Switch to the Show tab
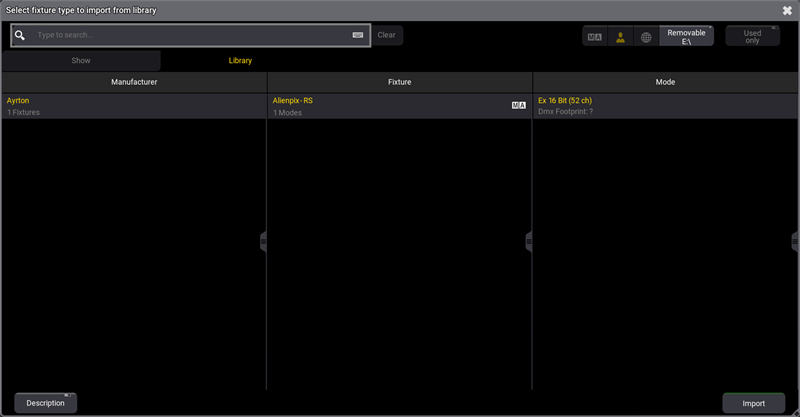This screenshot has height=417, width=800. tap(81, 60)
